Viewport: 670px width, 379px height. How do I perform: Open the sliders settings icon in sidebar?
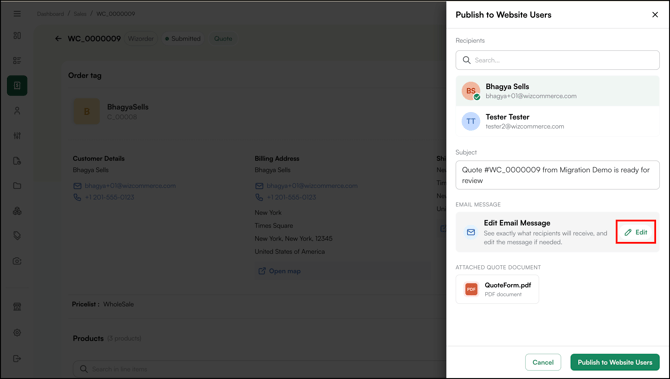[x=17, y=136]
